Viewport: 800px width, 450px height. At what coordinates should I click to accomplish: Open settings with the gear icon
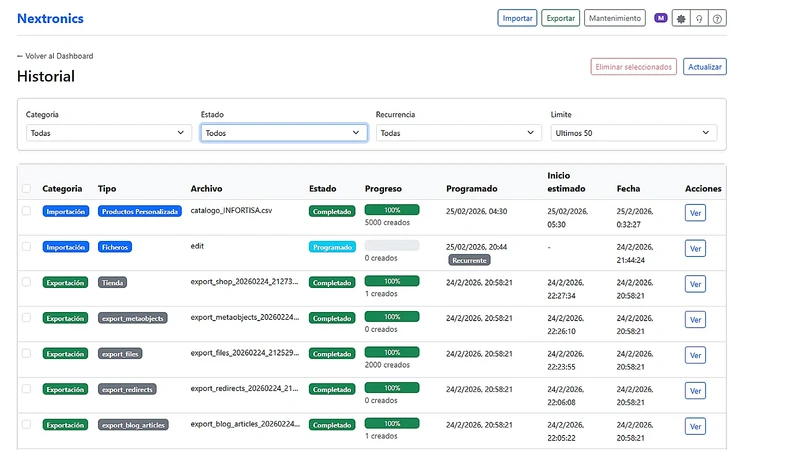[681, 18]
